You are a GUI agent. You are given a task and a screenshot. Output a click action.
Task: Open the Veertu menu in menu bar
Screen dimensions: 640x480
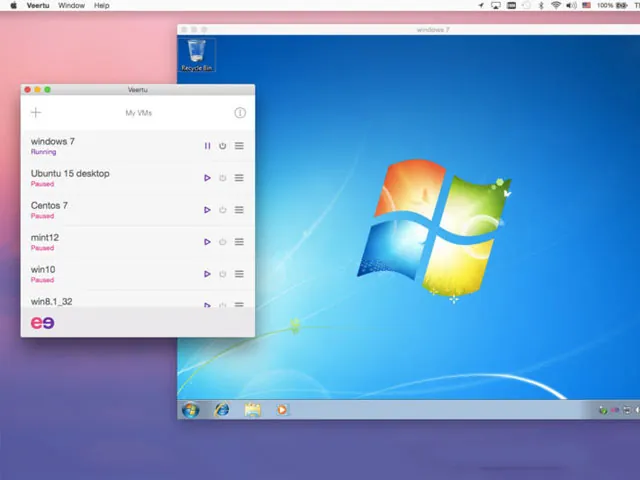38,5
